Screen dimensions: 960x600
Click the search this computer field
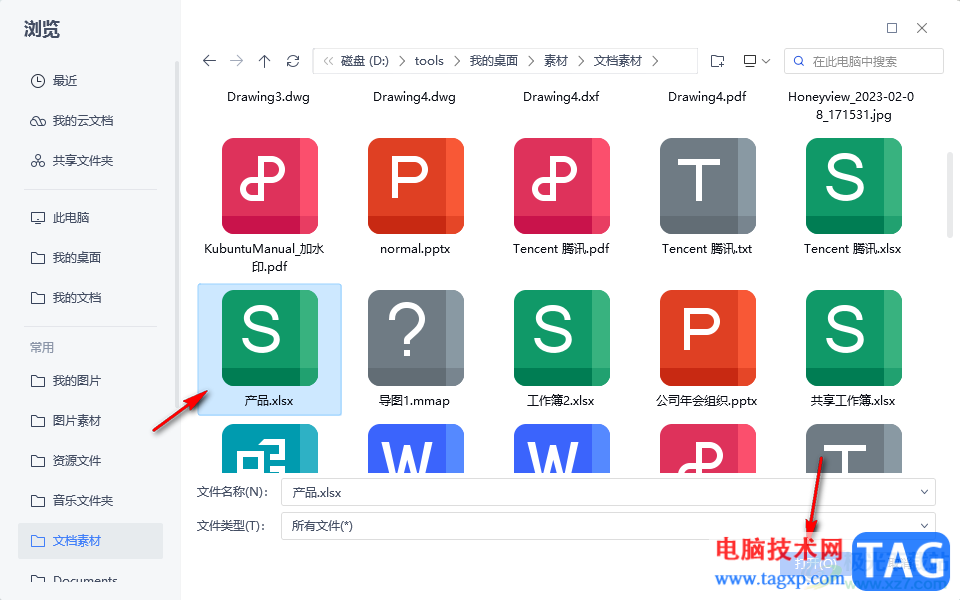point(863,61)
